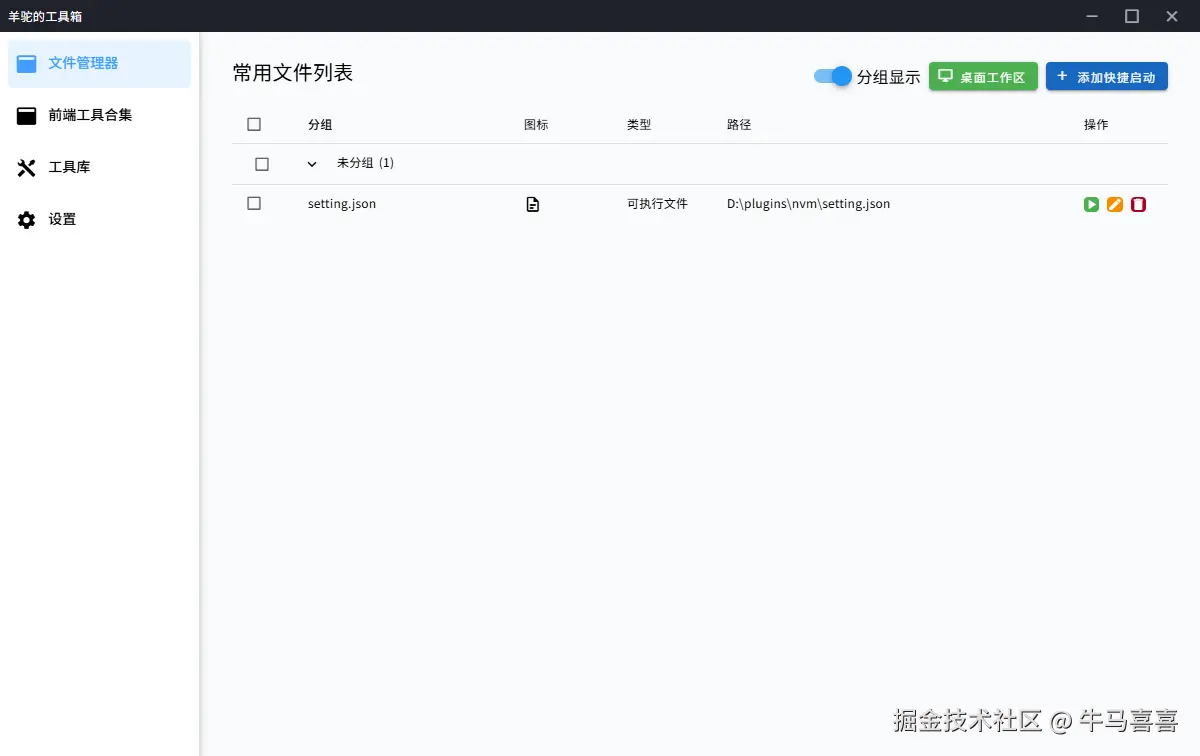Click the 桌面工作区 green button
Viewport: 1200px width, 756px height.
983,75
